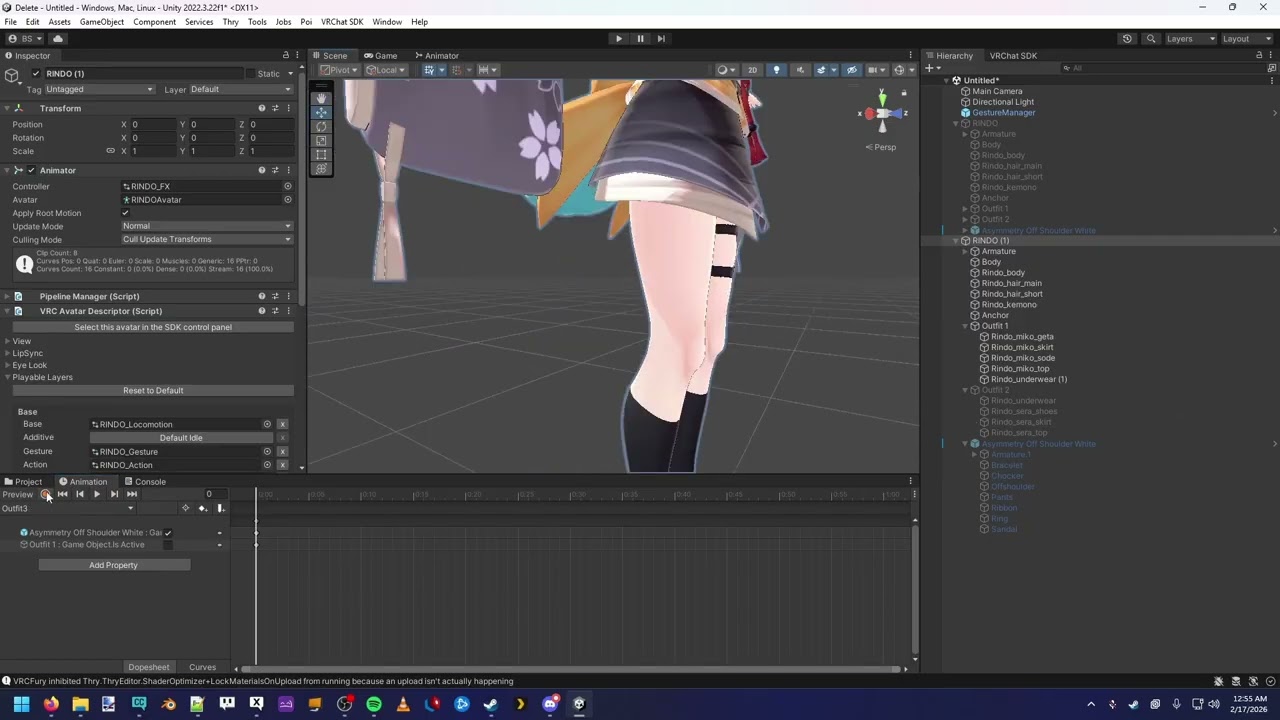Switch to the Game tab
Screen dimensions: 1280x720
tap(380, 56)
